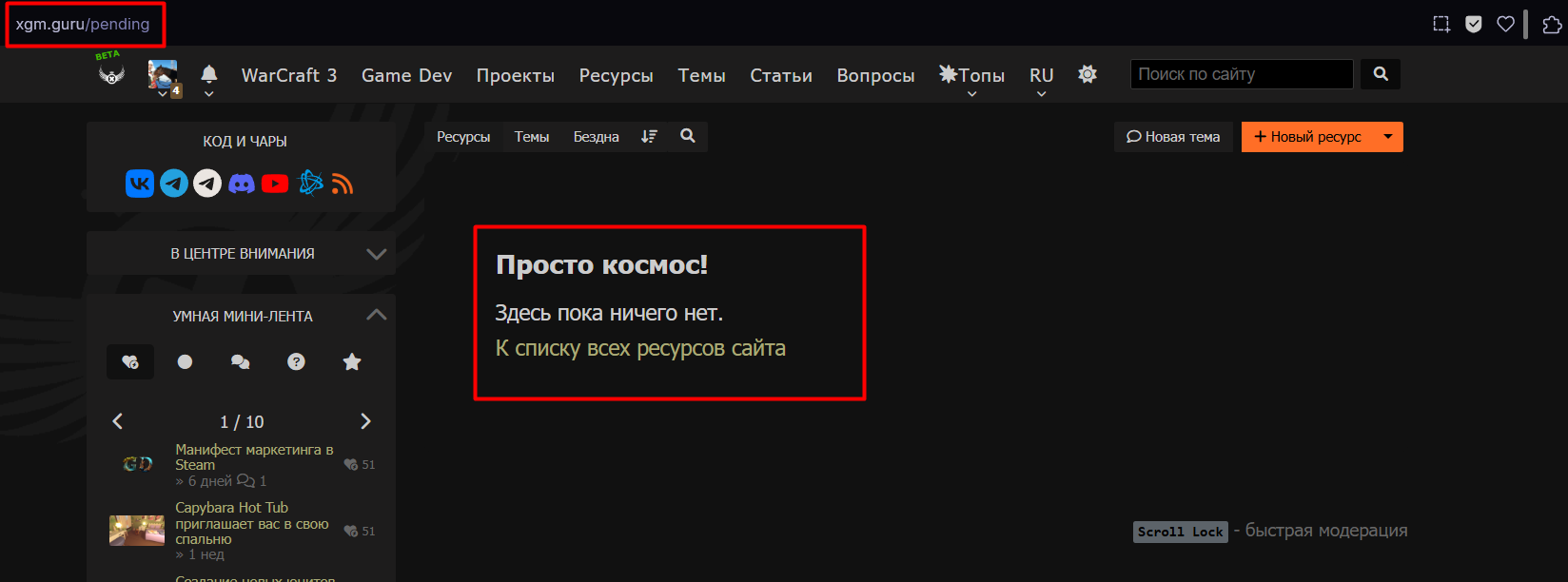The width and height of the screenshot is (1568, 582).
Task: Expand В центре внимания panel
Action: click(377, 254)
